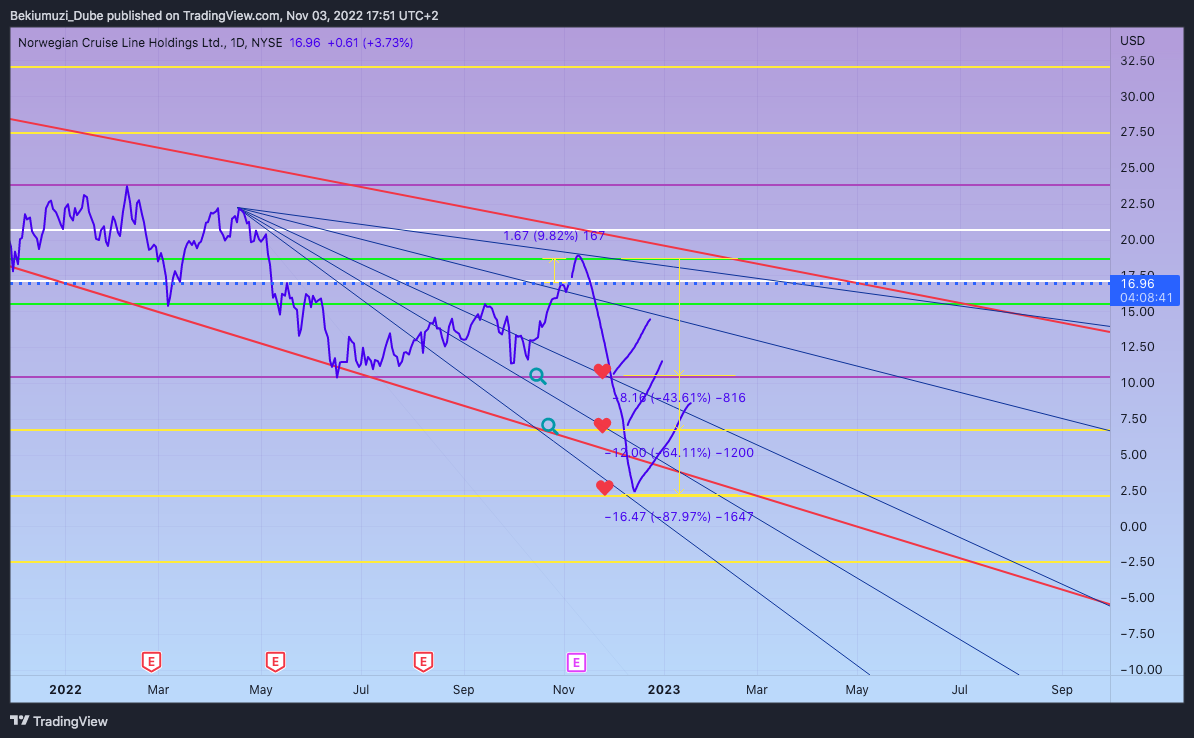The width and height of the screenshot is (1194, 738).
Task: Click the −5.00 price axis label
Action: pyautogui.click(x=1137, y=597)
